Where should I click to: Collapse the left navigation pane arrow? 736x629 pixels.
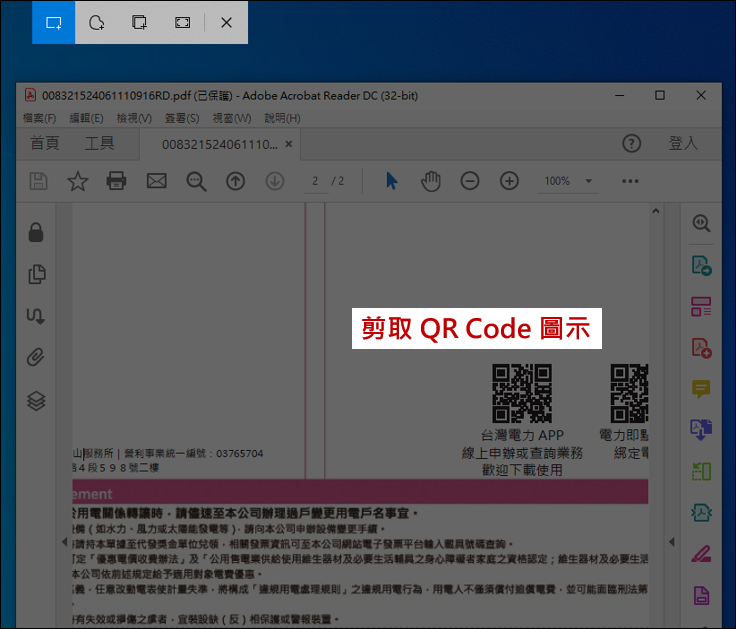point(65,542)
